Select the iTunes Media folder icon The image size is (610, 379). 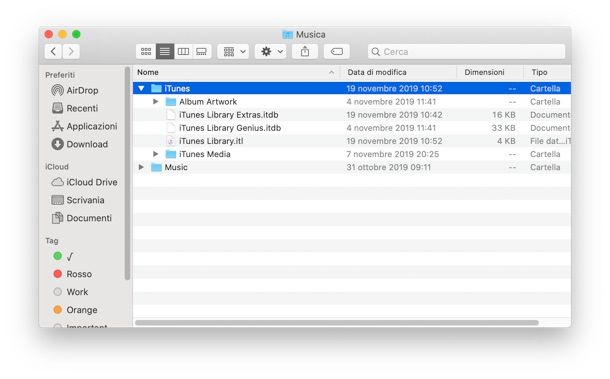click(x=171, y=154)
